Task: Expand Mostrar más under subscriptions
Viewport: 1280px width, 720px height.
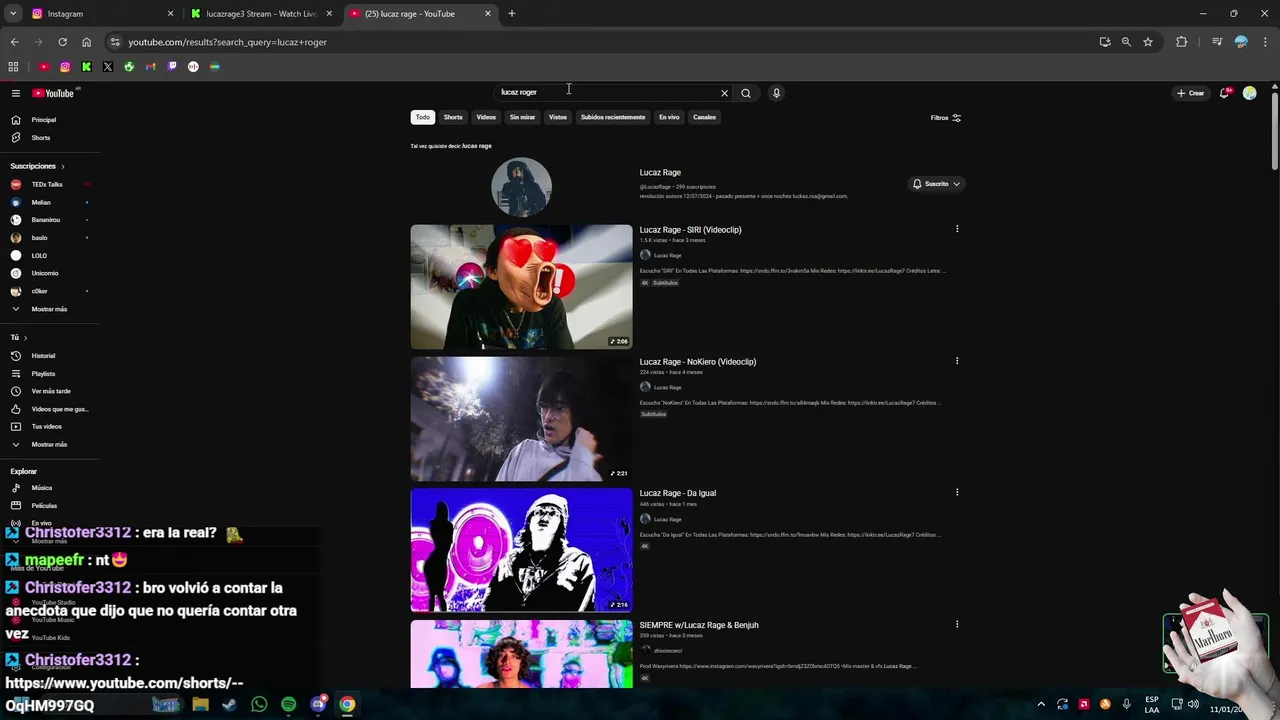Action: 50,309
